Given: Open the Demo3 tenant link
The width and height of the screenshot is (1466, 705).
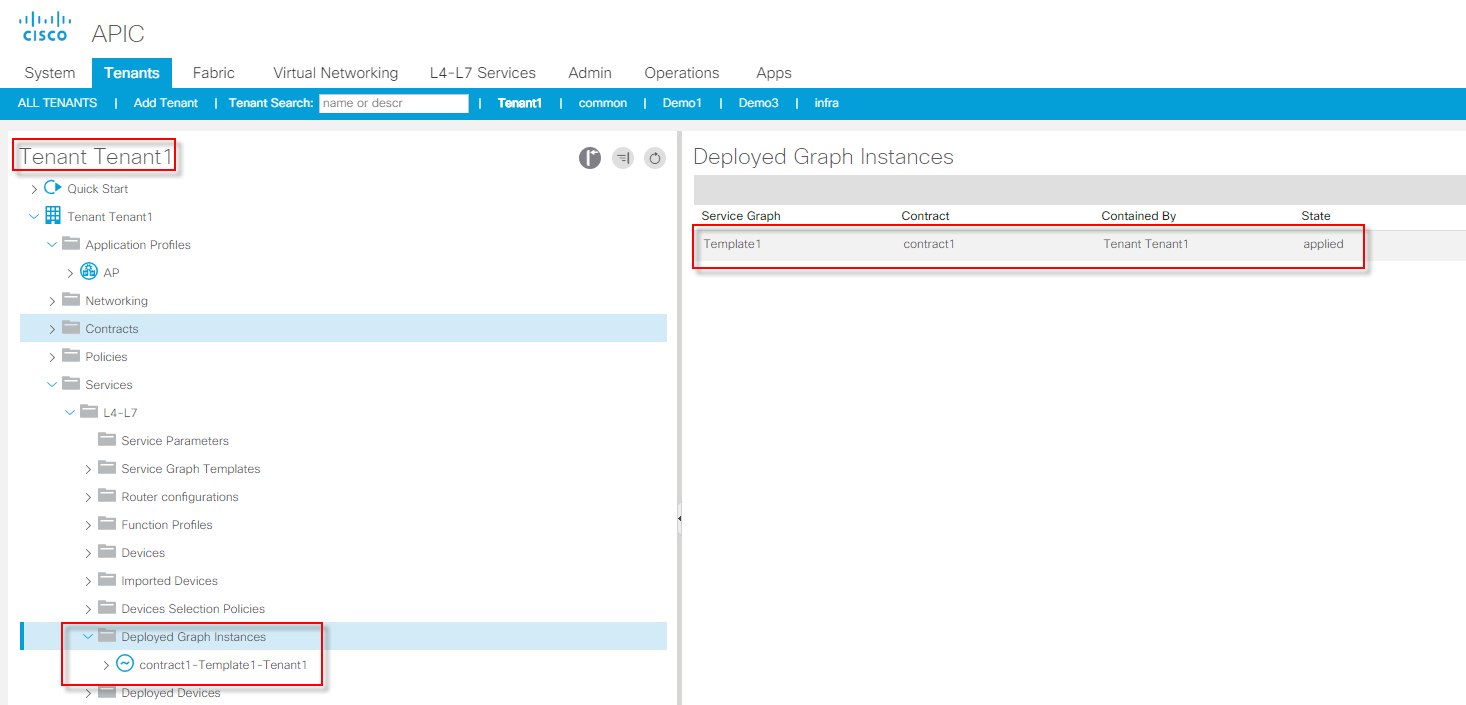Looking at the screenshot, I should [x=759, y=103].
